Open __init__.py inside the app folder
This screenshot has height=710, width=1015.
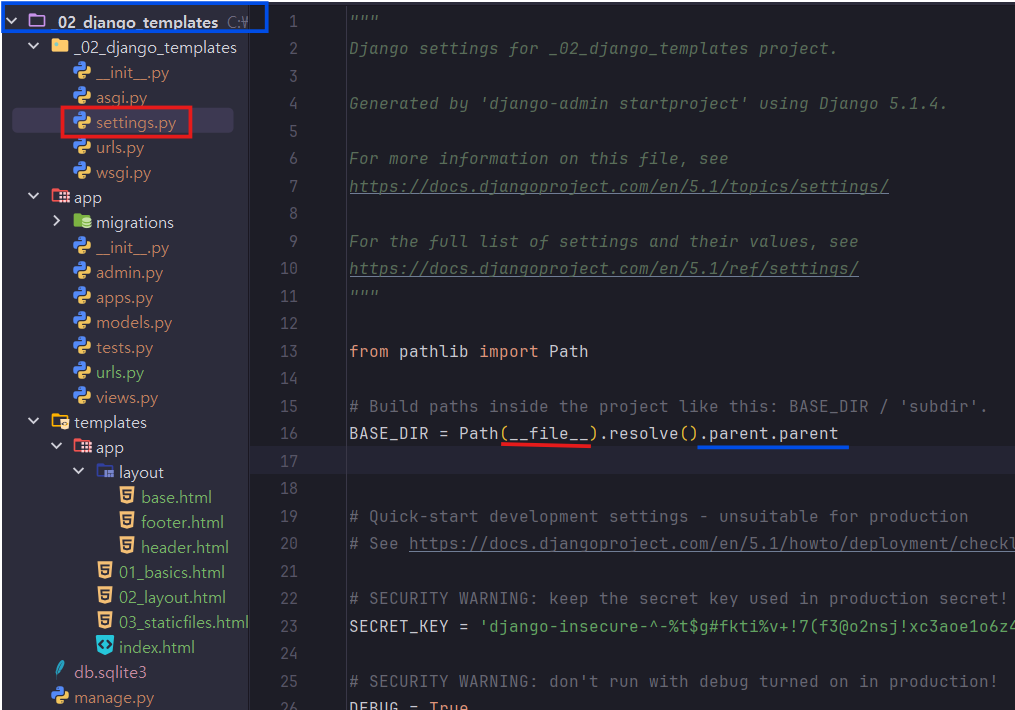pos(133,247)
